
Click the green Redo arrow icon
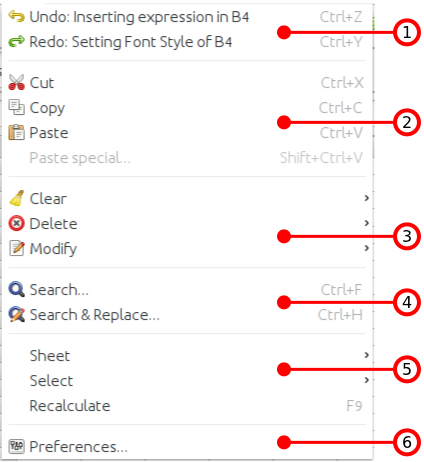coord(16,41)
